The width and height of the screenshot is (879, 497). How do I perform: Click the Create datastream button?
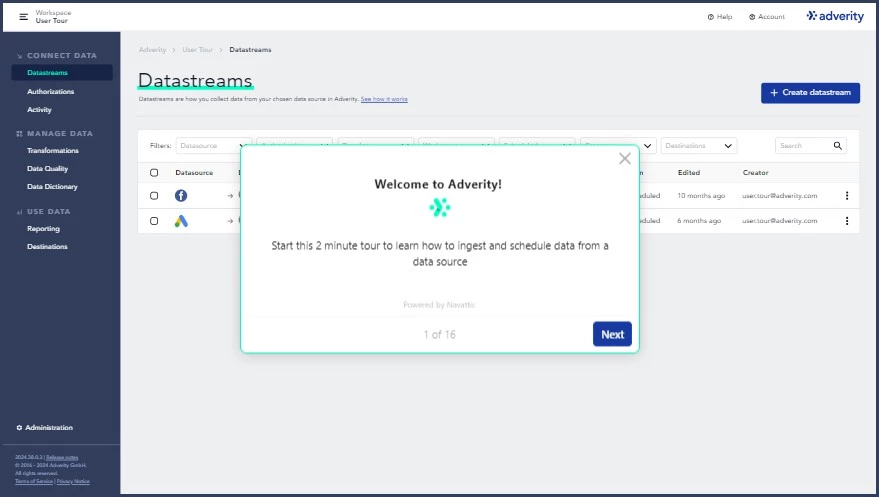[x=810, y=93]
